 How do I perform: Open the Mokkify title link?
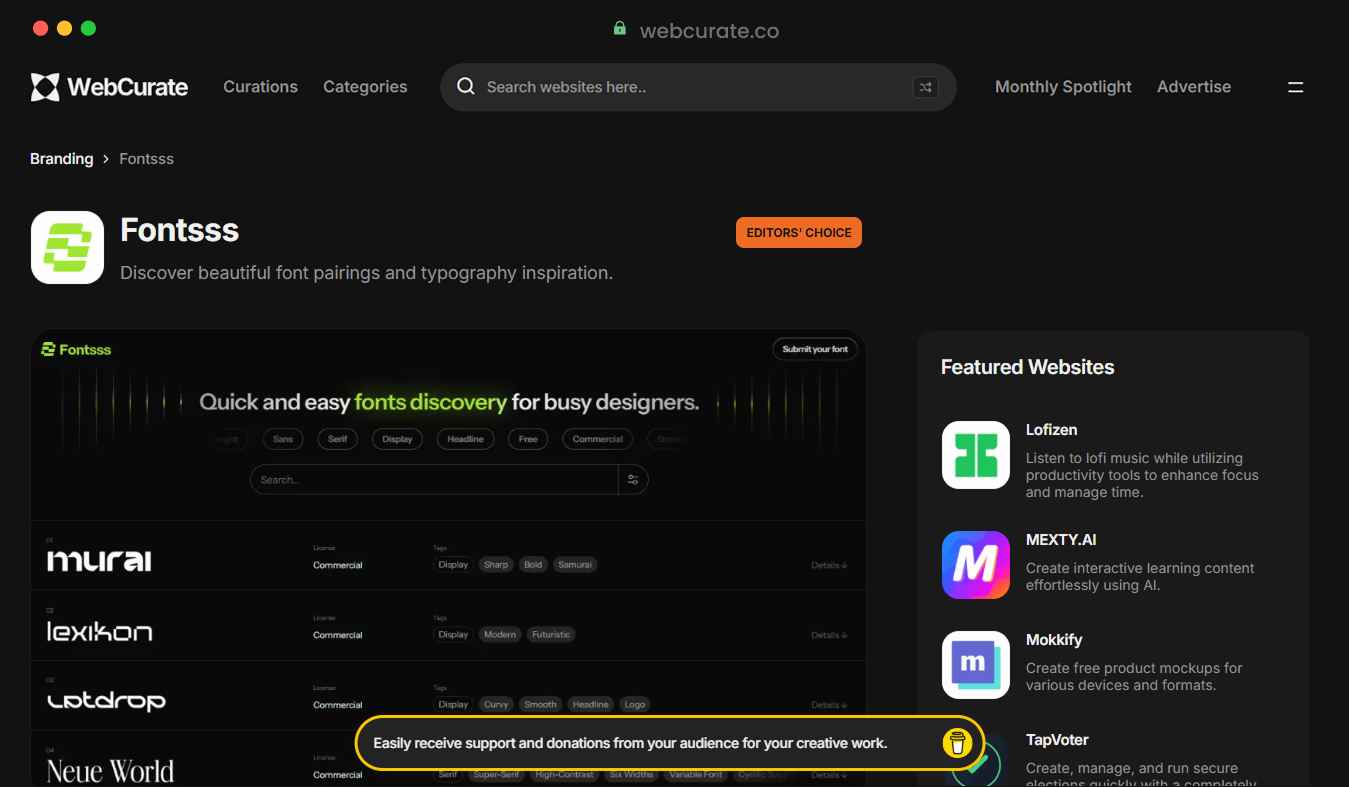1054,640
